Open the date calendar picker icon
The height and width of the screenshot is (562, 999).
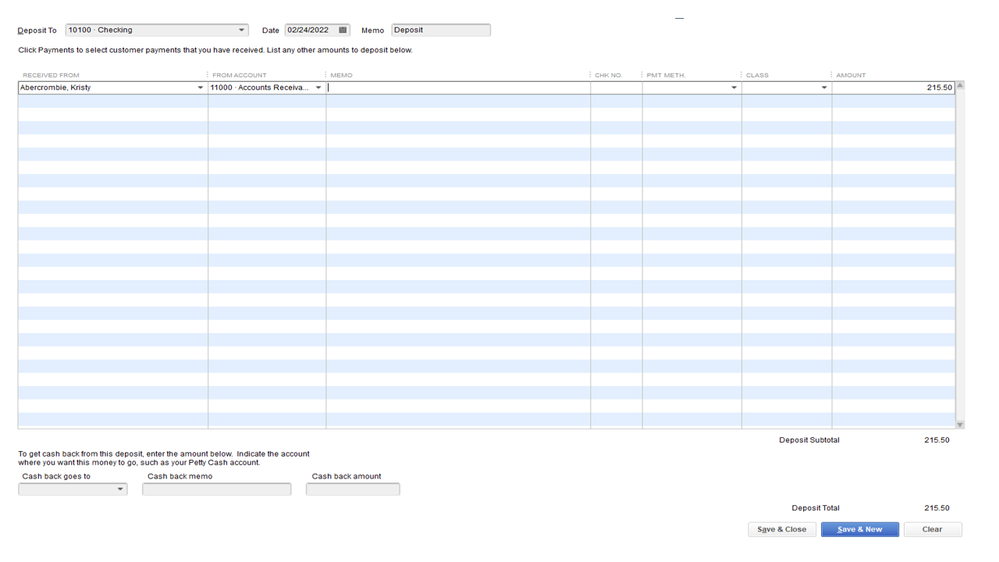tap(343, 30)
